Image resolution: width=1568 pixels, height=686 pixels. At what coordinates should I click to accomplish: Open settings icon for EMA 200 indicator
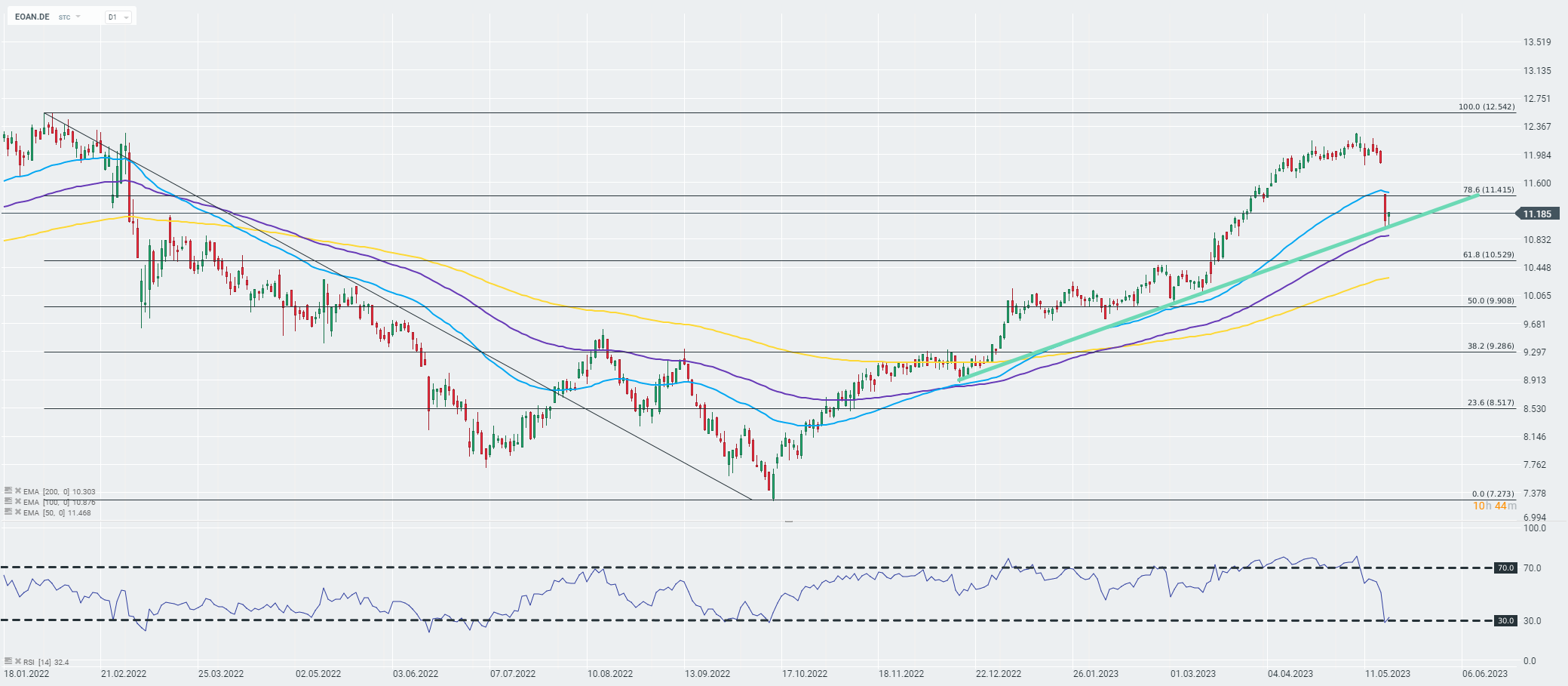8,491
